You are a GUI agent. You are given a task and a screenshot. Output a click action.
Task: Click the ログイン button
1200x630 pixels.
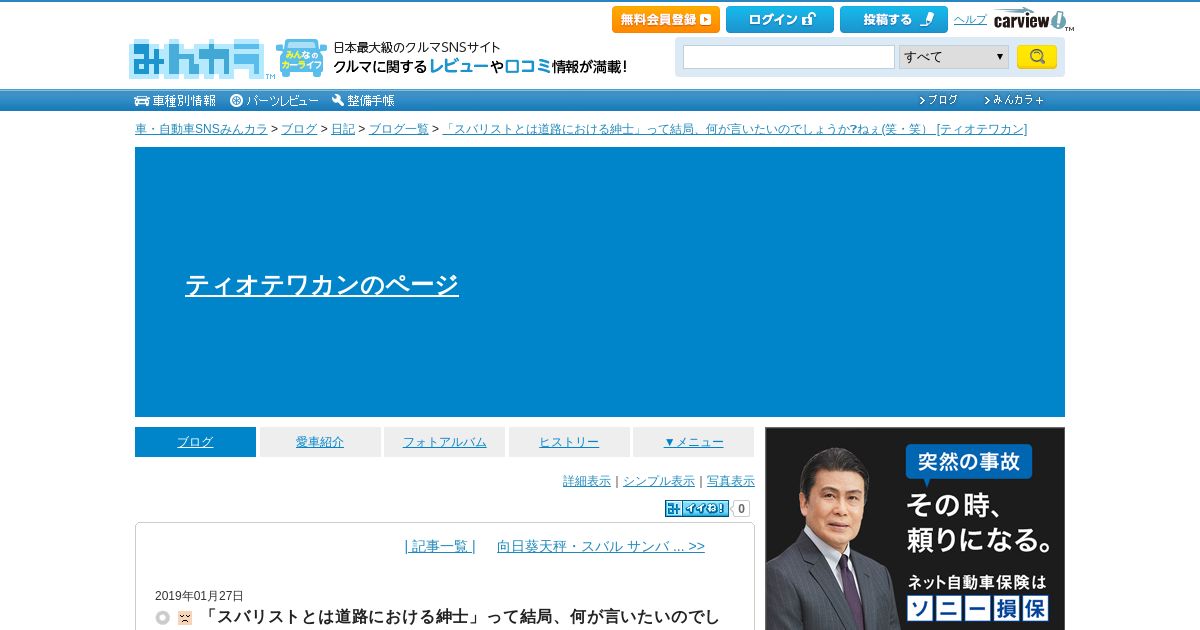[x=780, y=19]
